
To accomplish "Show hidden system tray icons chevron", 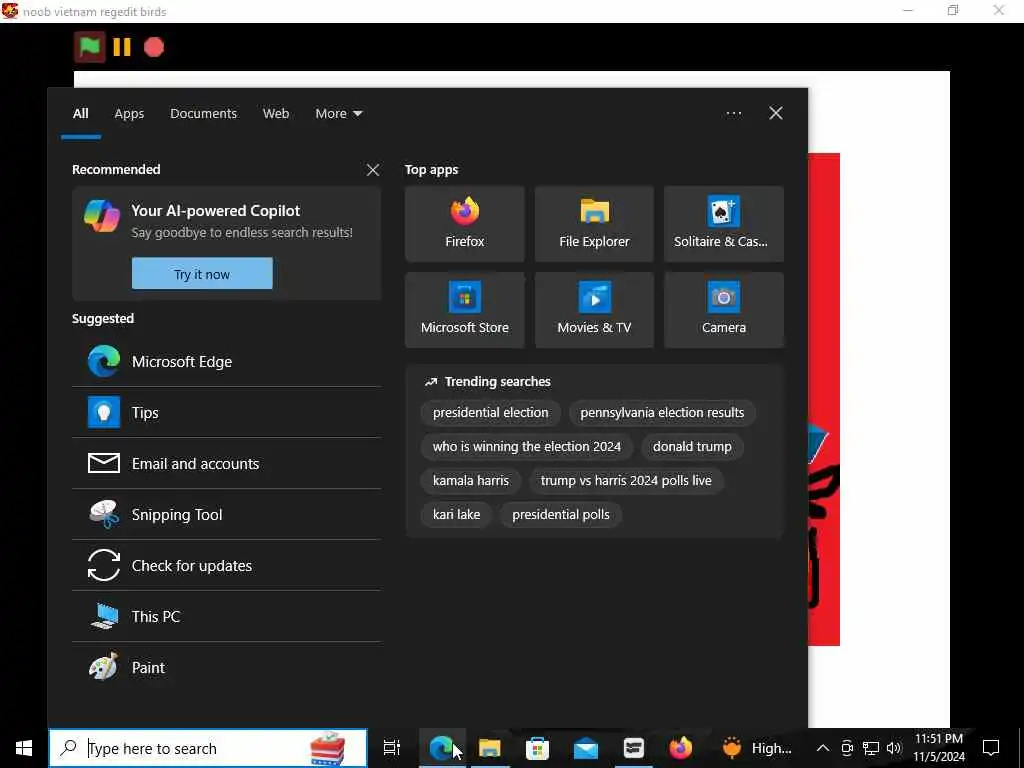I will 823,748.
